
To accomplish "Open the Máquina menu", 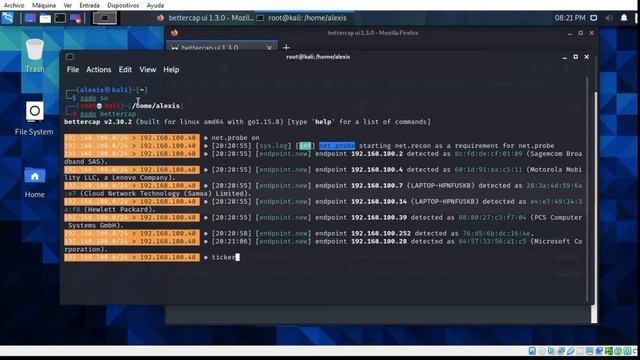I will 44,5.
